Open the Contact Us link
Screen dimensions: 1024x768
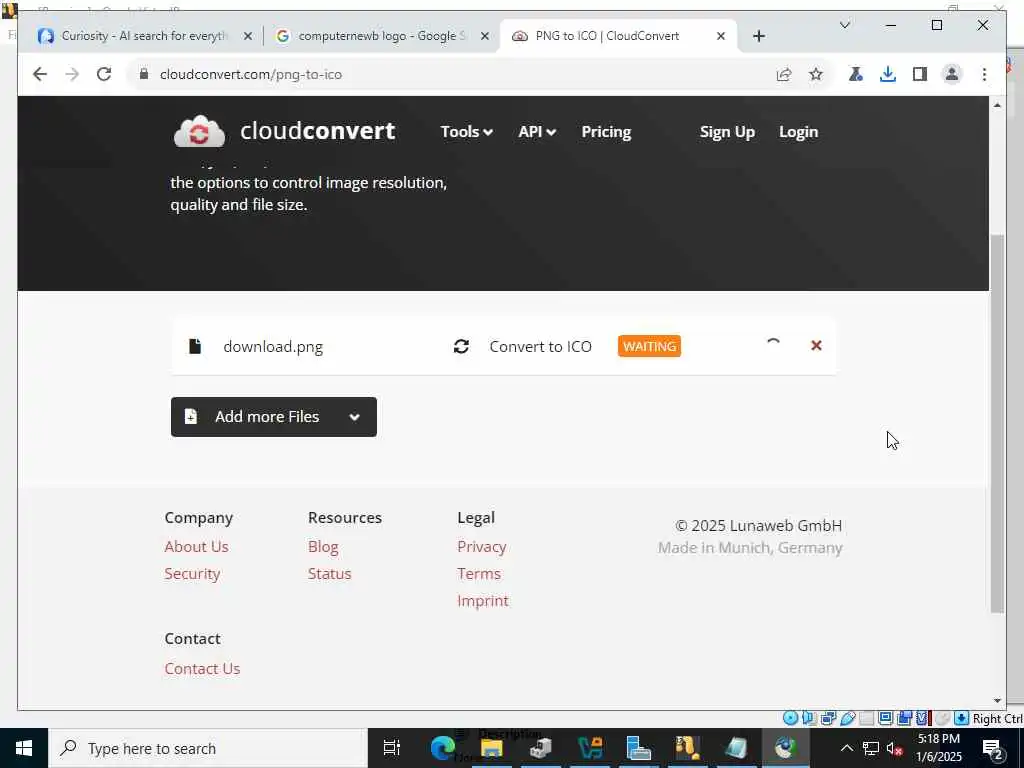202,669
